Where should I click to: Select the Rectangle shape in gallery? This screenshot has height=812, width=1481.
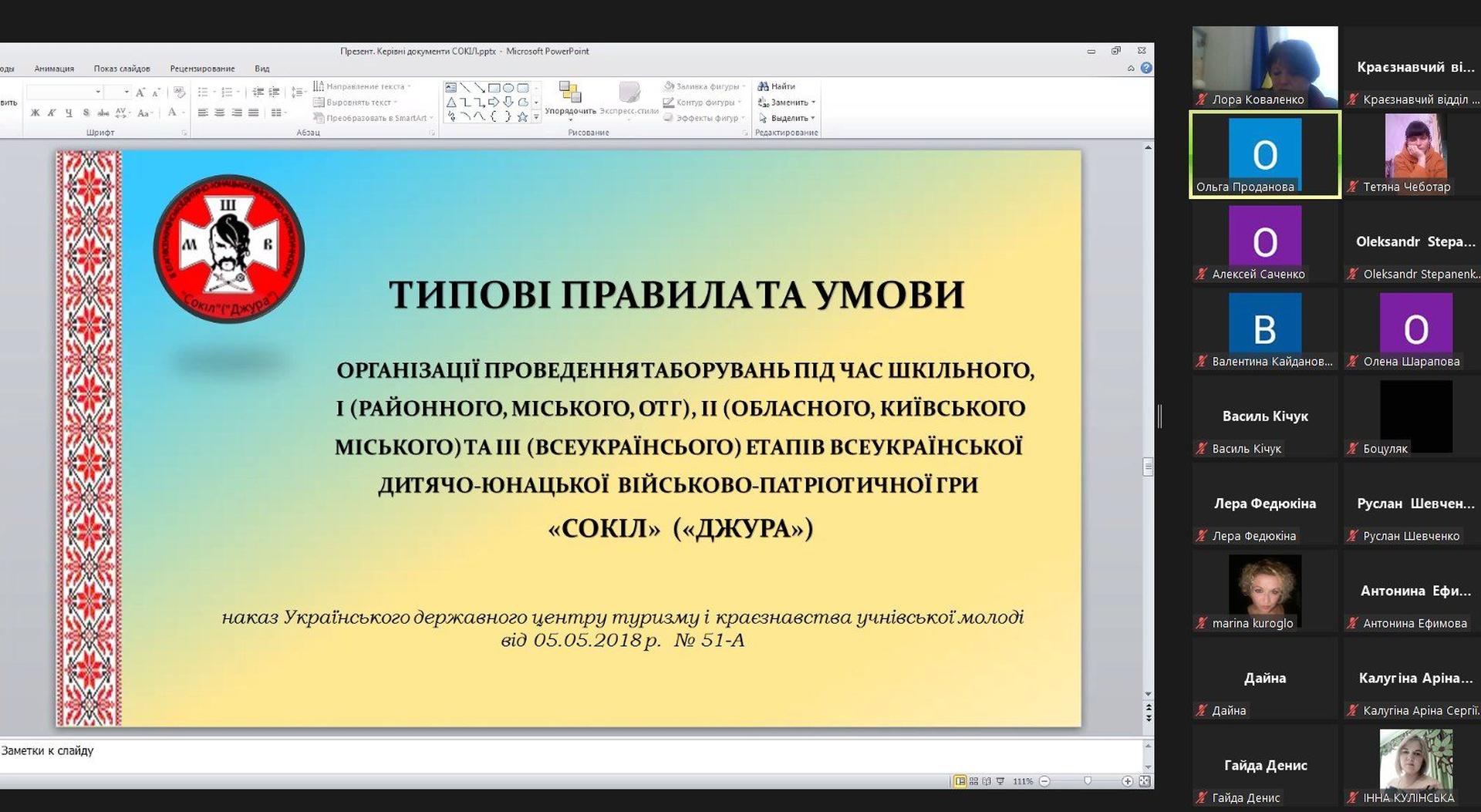click(494, 87)
